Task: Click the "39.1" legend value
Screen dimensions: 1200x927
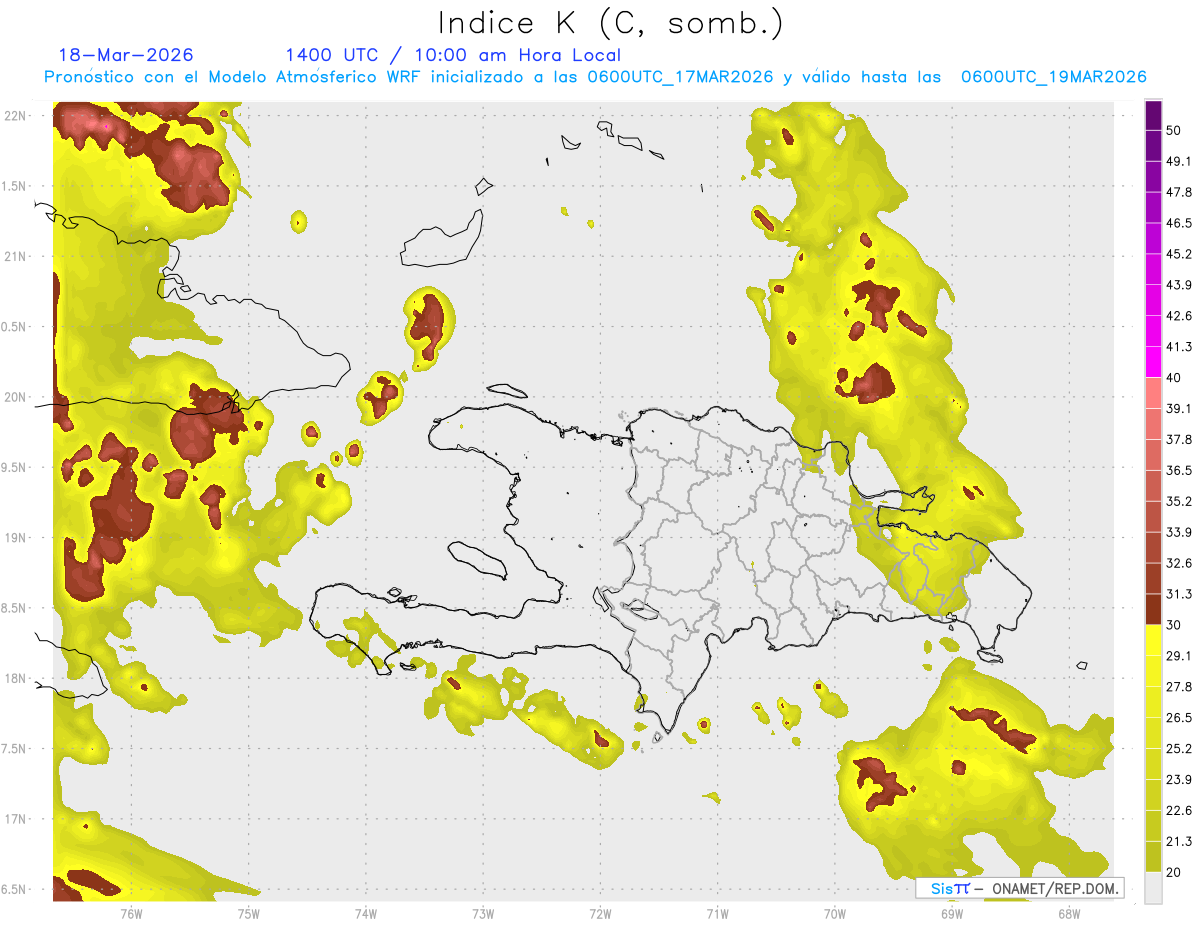Action: click(1179, 408)
